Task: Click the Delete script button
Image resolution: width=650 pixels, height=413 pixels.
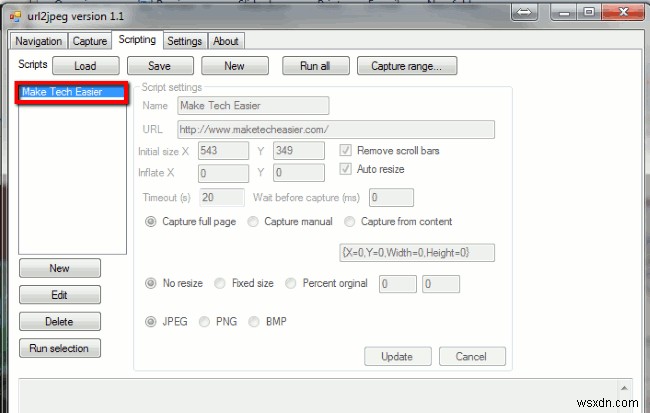Action: (x=60, y=321)
